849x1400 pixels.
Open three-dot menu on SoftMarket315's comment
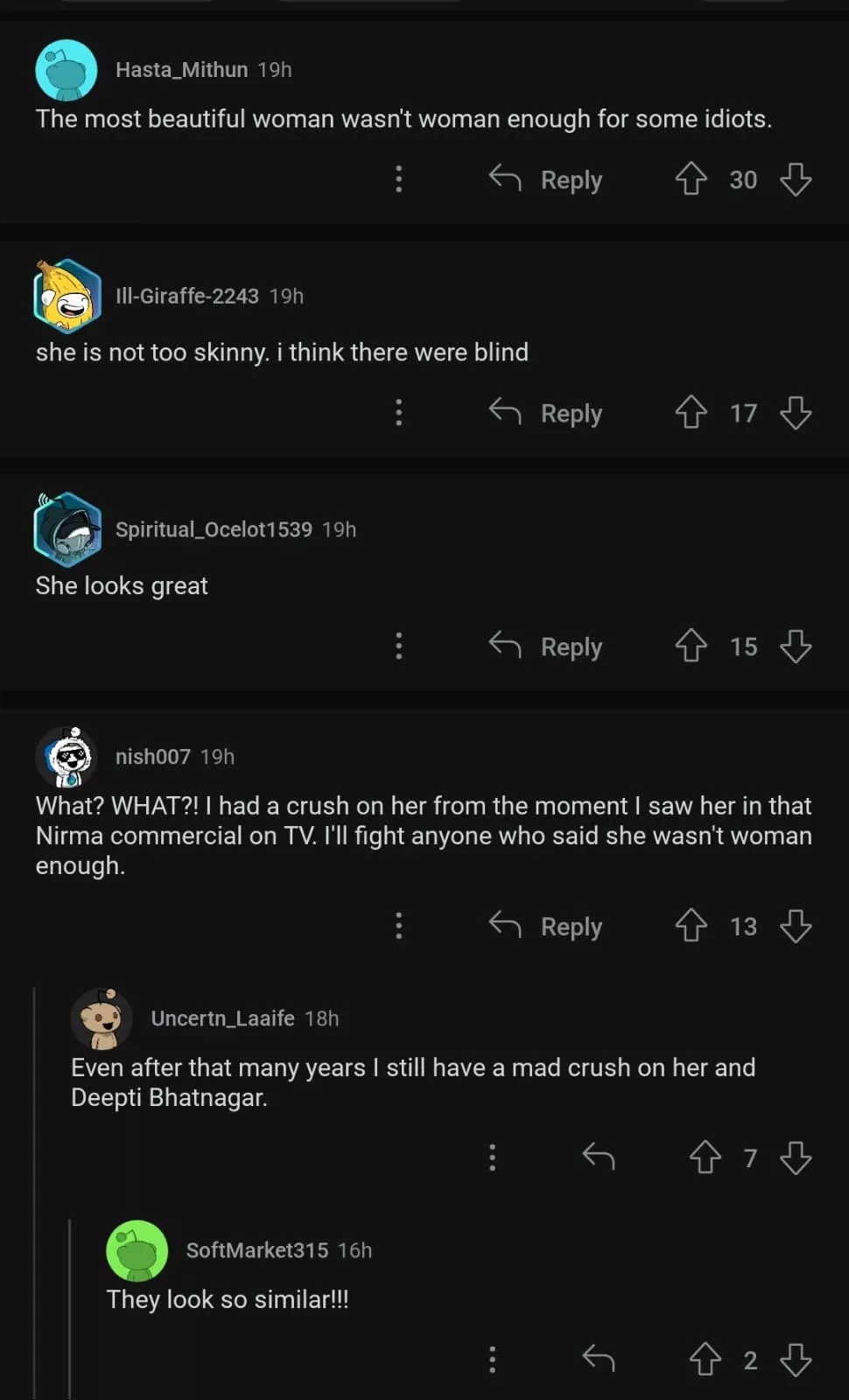(492, 1359)
